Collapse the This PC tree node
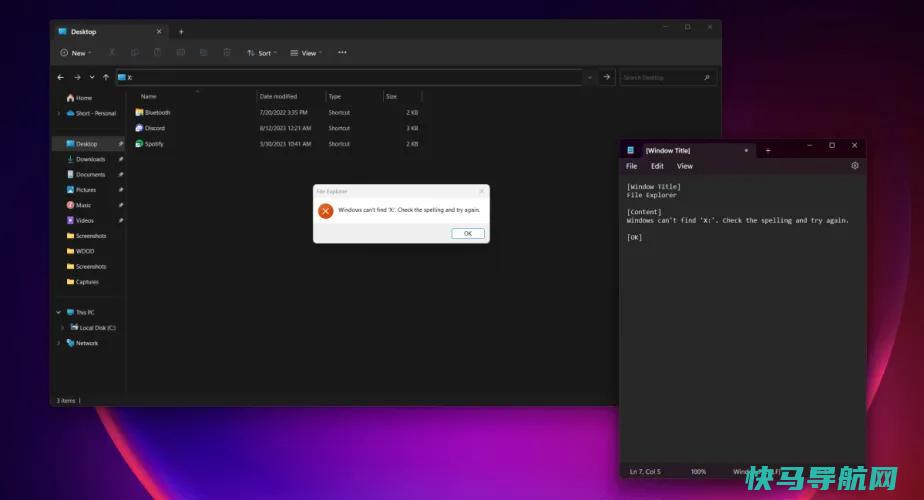 59,312
